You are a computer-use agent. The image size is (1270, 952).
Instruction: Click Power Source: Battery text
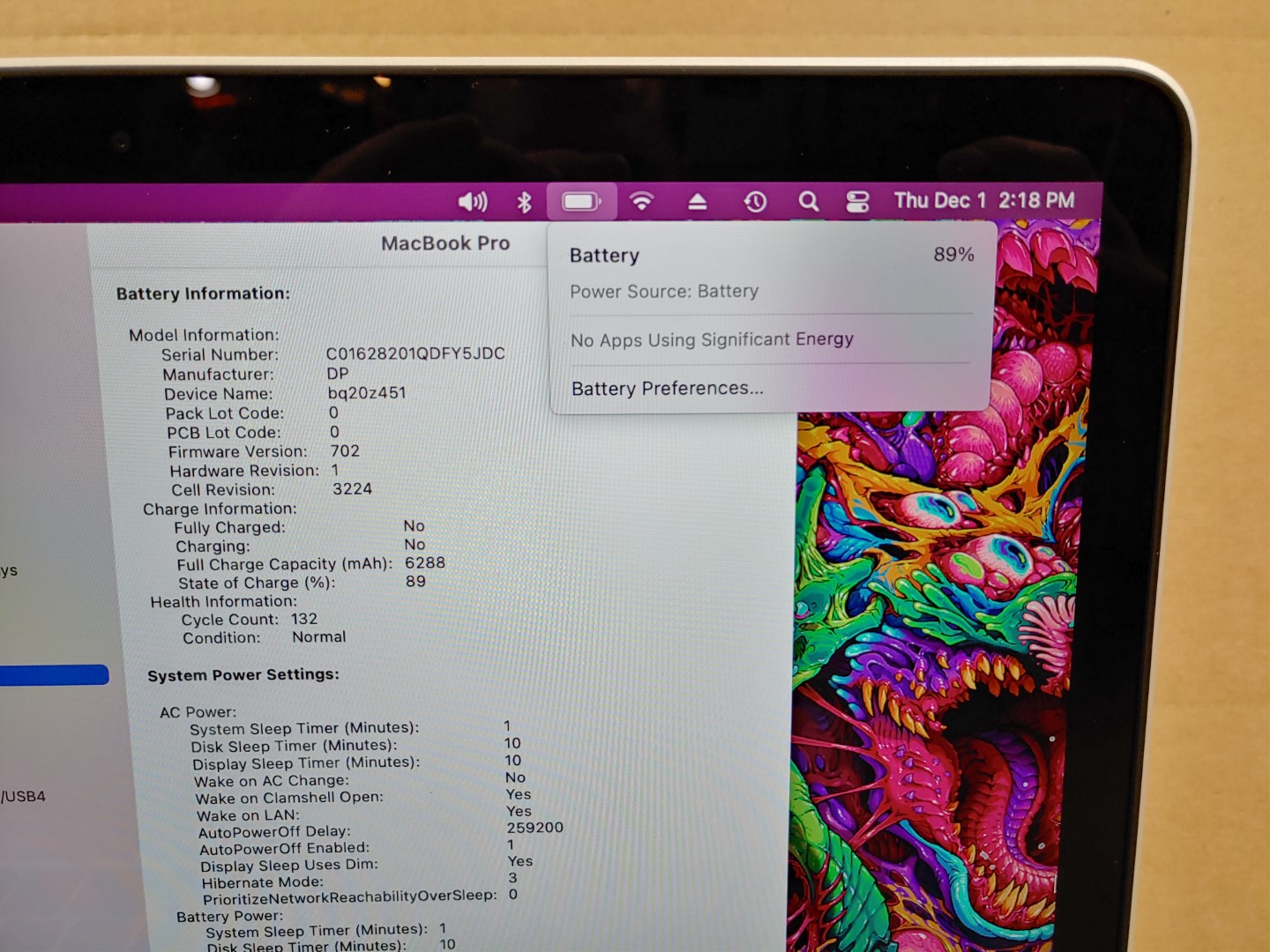(664, 292)
